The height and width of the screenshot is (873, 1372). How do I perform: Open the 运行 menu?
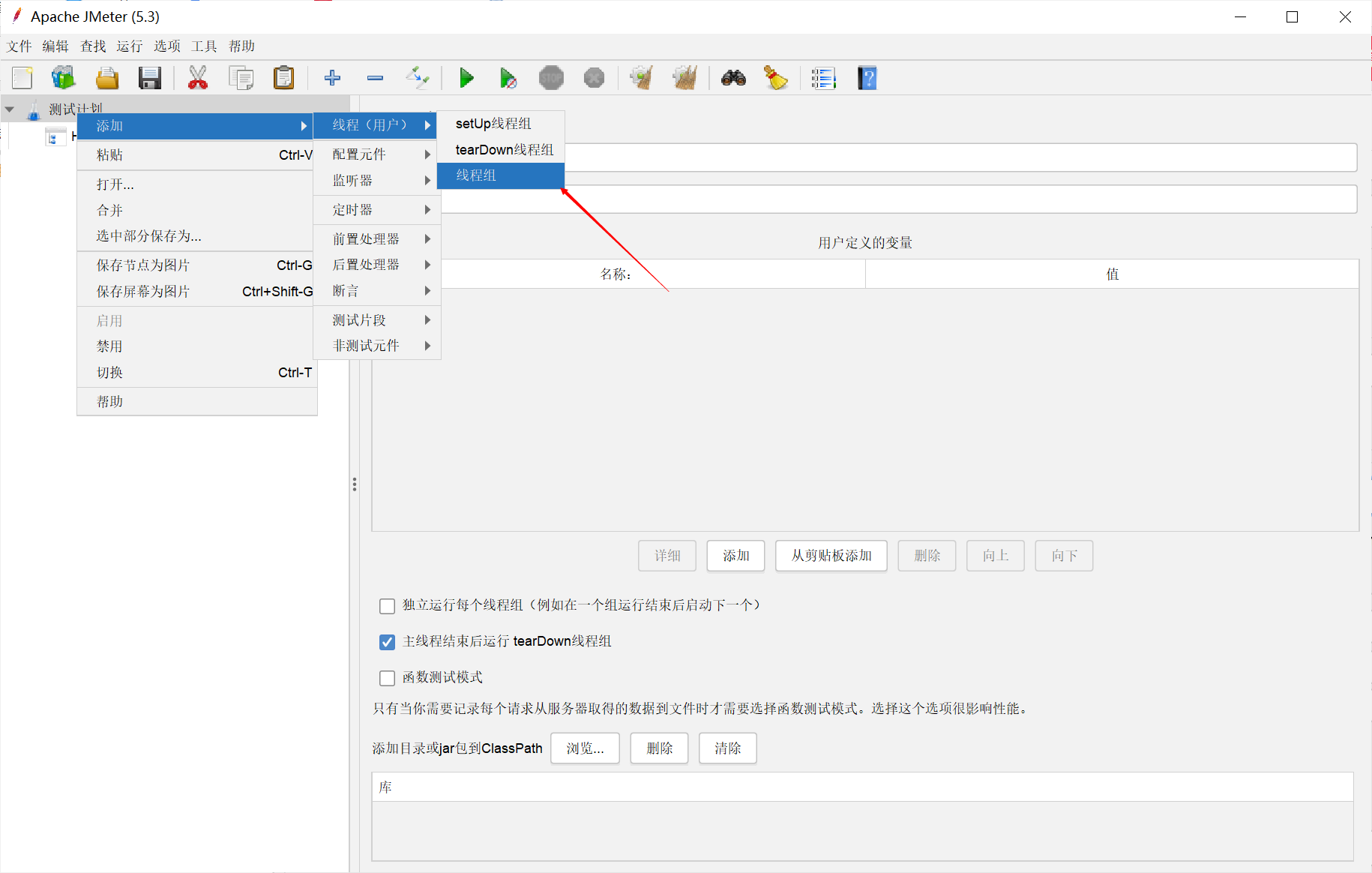pyautogui.click(x=130, y=46)
